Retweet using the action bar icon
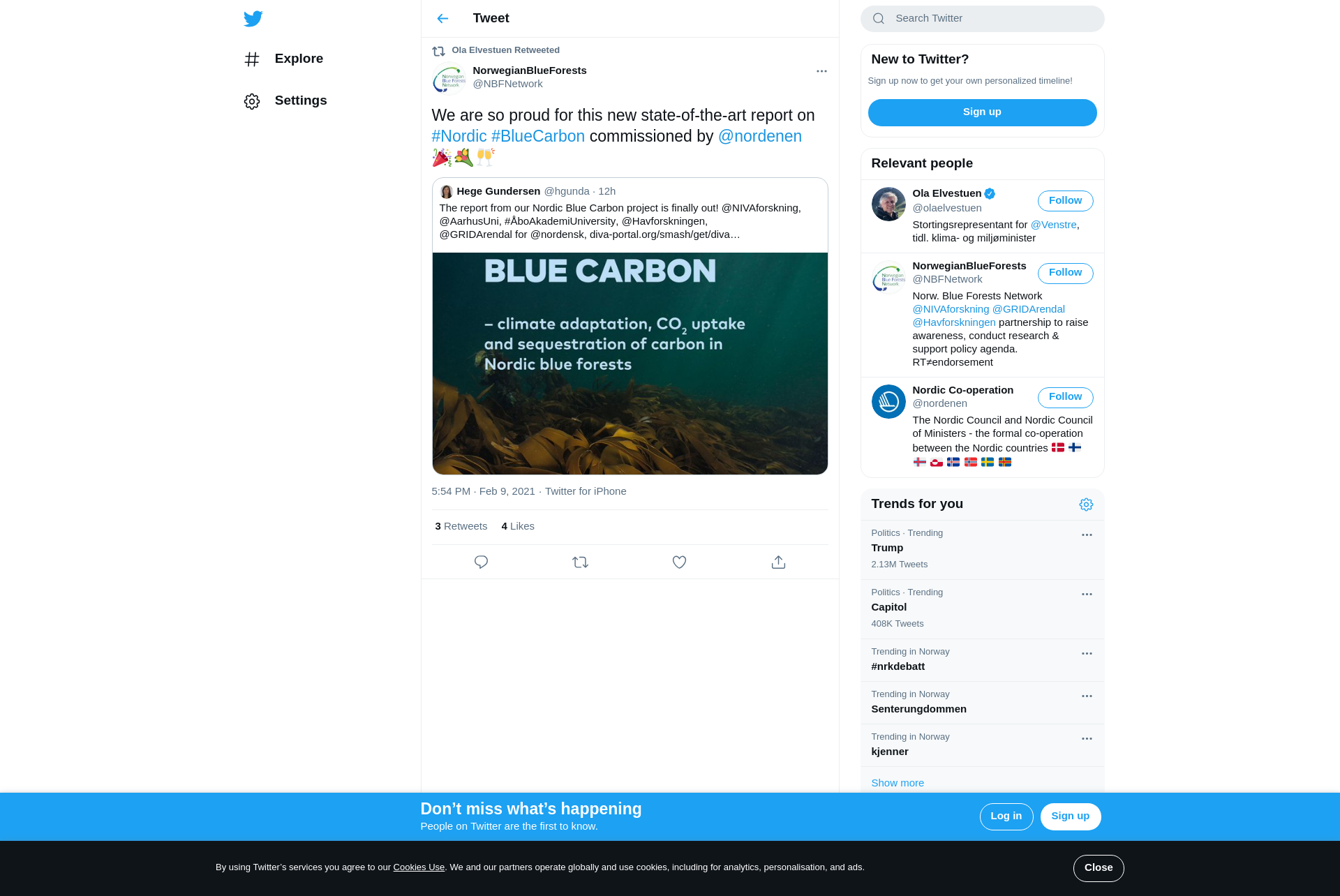 pos(580,562)
